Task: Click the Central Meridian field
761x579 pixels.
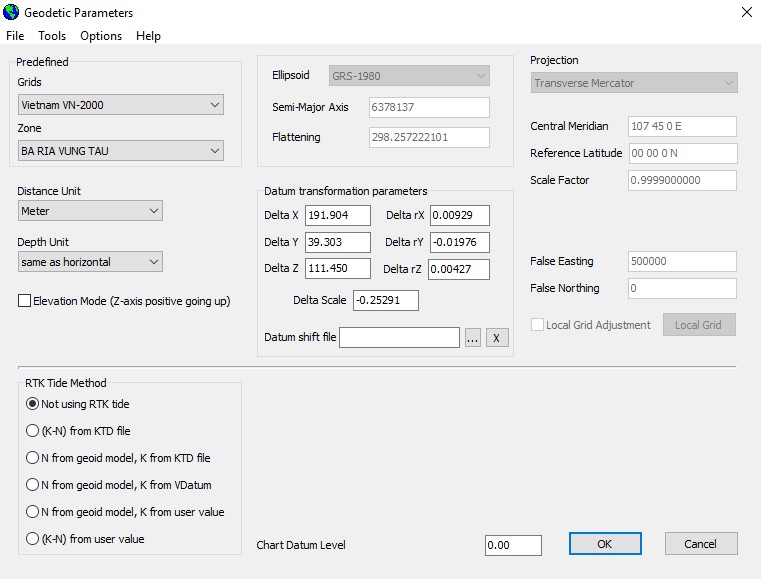Action: coord(682,126)
